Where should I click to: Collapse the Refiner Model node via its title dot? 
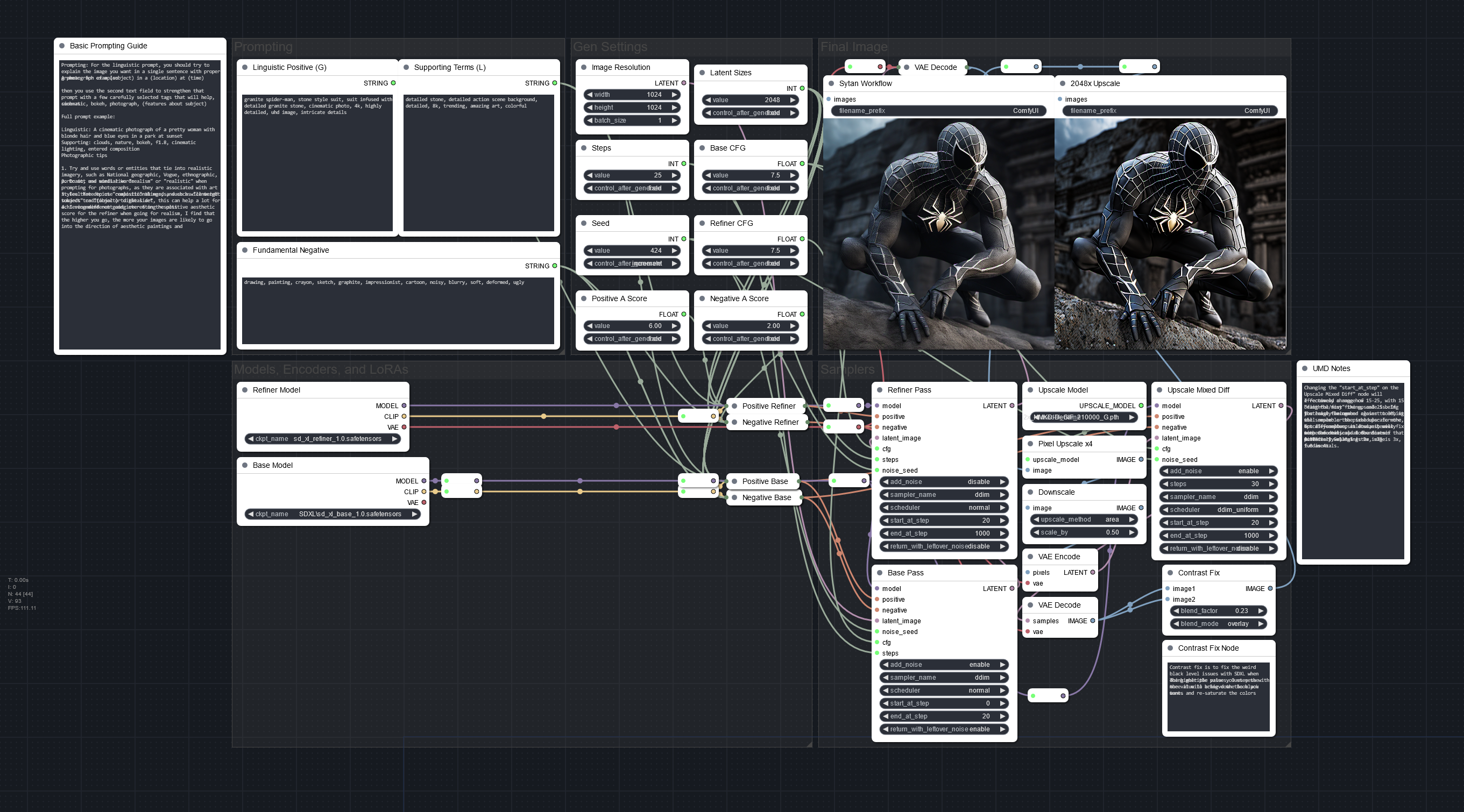pyautogui.click(x=245, y=390)
